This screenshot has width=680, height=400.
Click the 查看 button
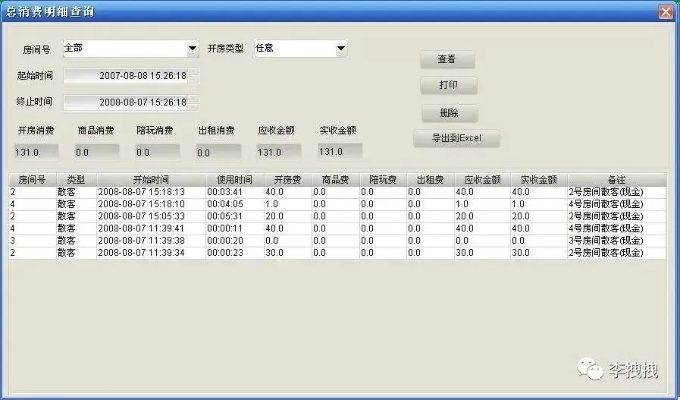click(447, 59)
